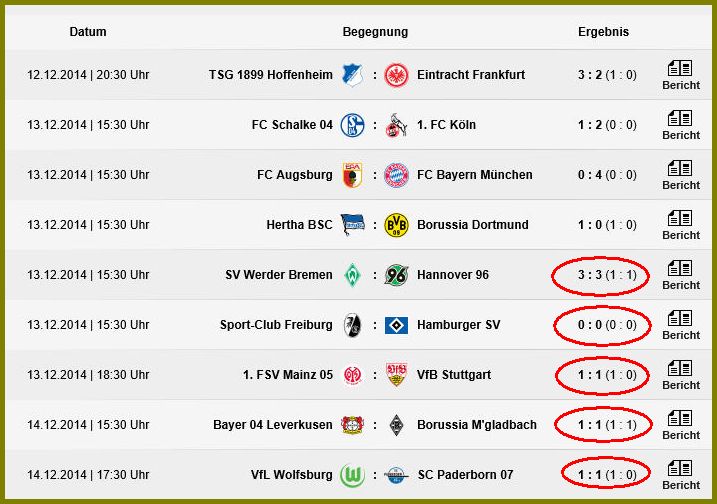Click the Begegnung column header
This screenshot has height=504, width=717.
coord(375,32)
